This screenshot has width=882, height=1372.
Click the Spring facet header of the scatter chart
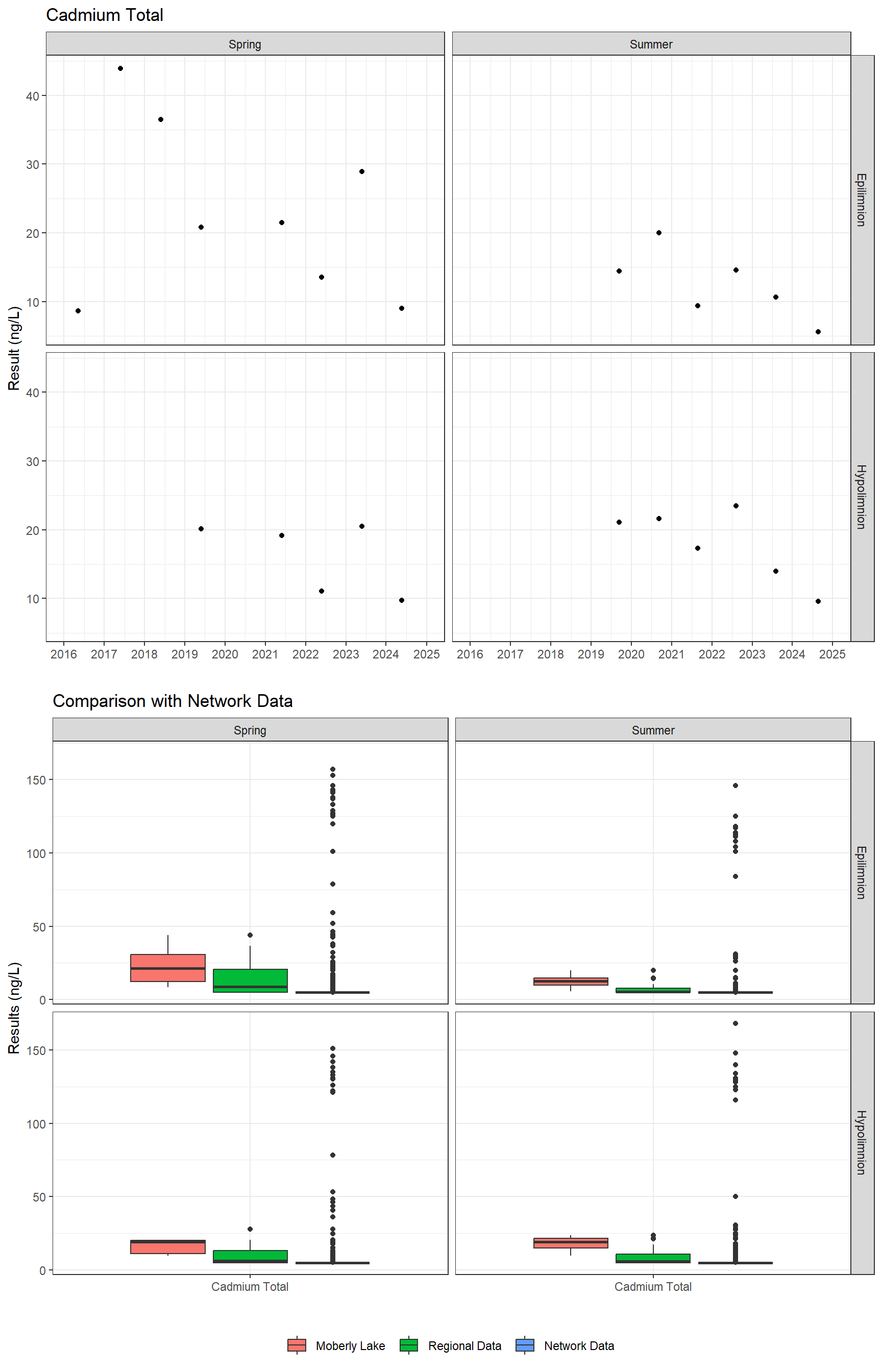click(x=245, y=44)
